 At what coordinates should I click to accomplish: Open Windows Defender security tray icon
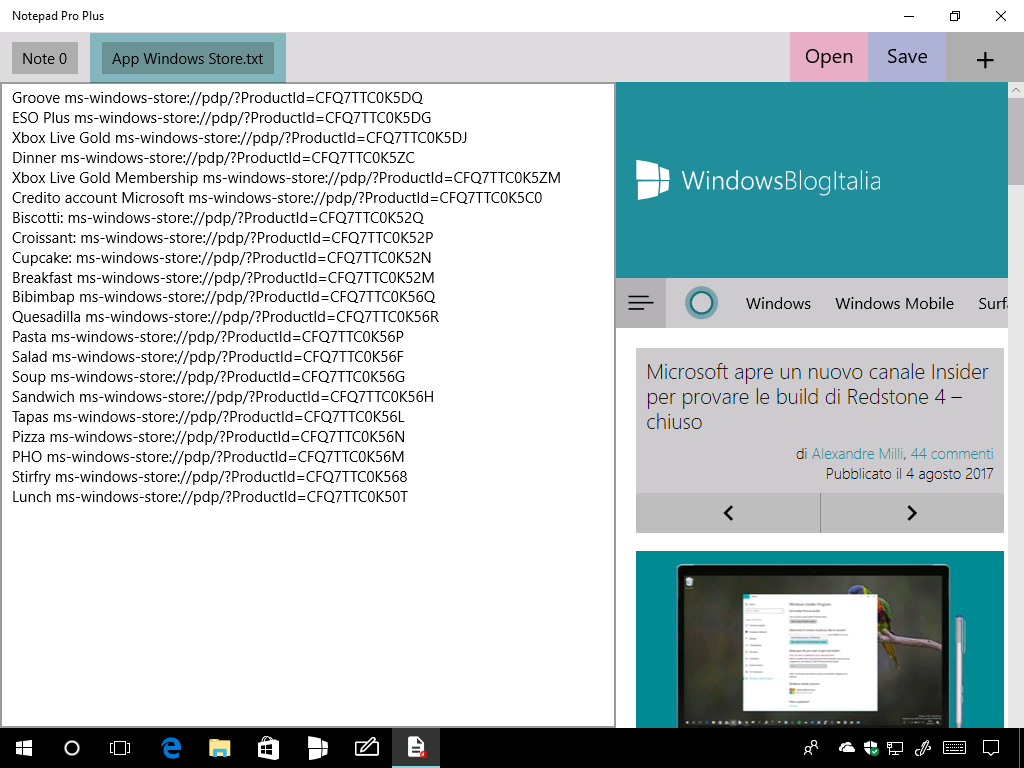coord(871,748)
